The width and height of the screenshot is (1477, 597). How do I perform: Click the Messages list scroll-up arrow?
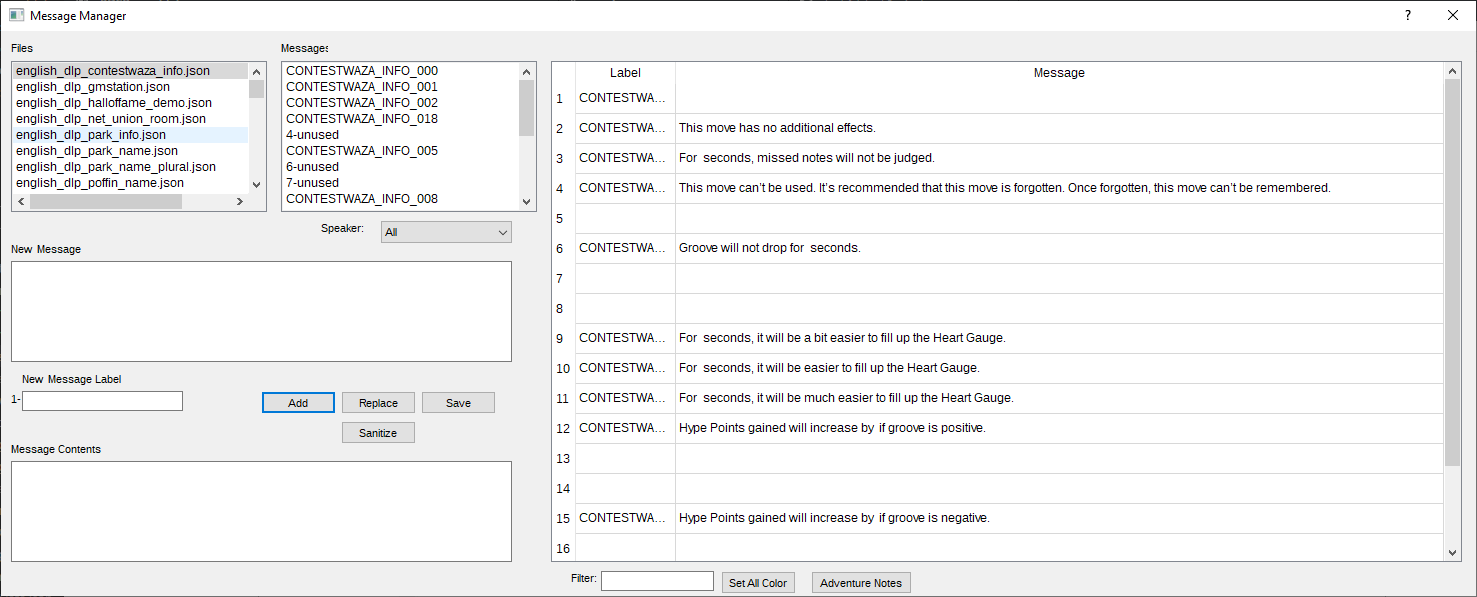(527, 71)
